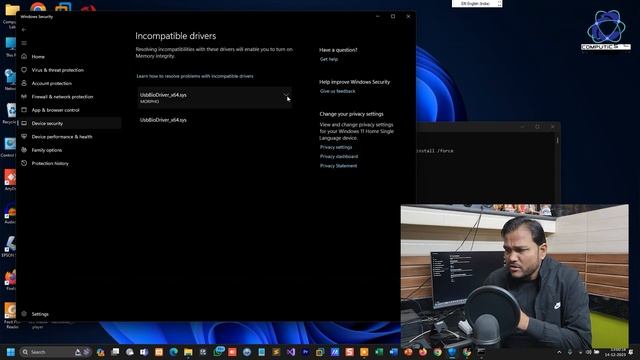Viewport: 640px width, 360px height.
Task: Click the Device performance & health heart icon
Action: [x=24, y=136]
